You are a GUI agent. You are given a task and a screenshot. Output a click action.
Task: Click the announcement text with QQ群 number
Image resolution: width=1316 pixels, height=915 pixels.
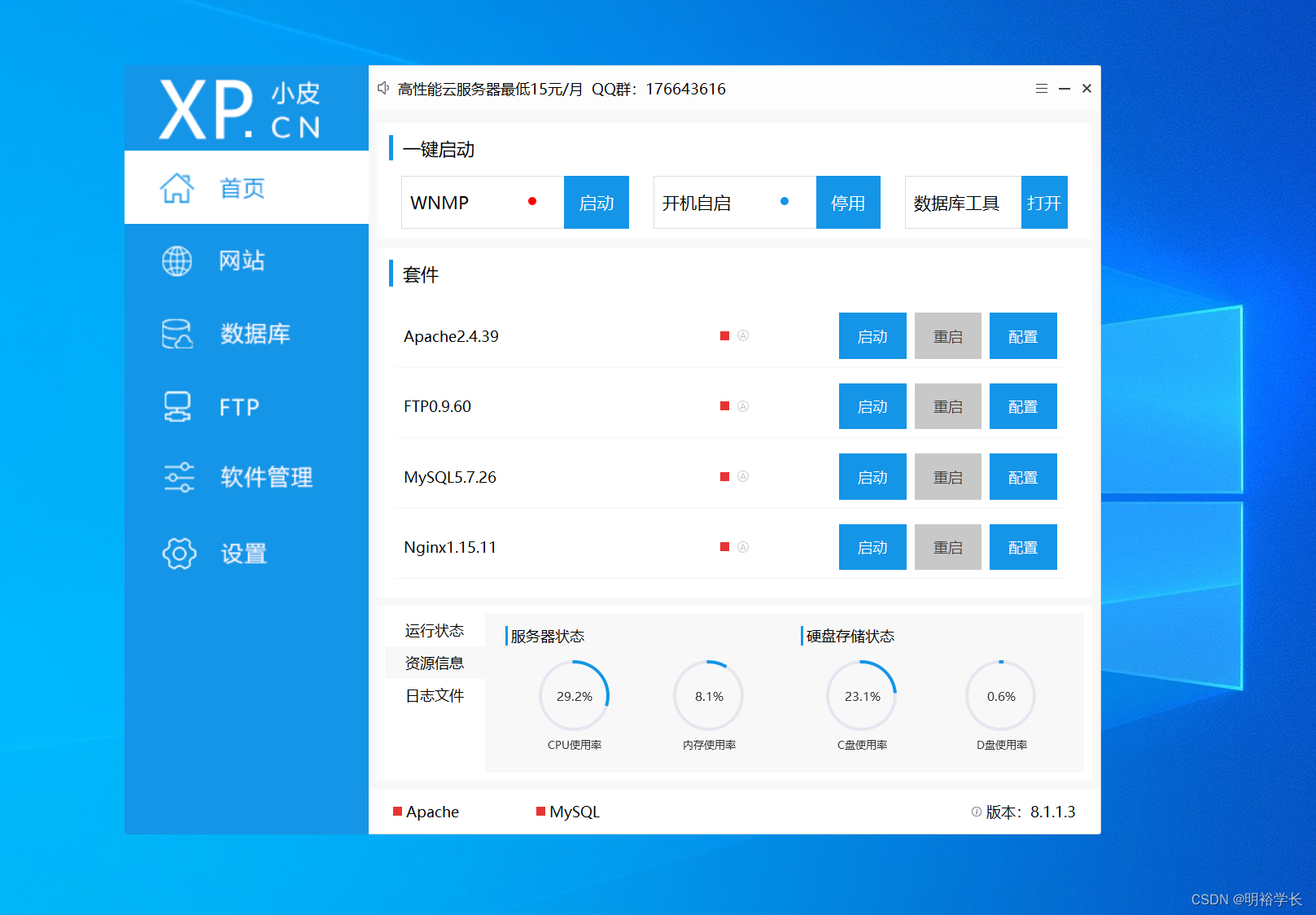[x=562, y=89]
